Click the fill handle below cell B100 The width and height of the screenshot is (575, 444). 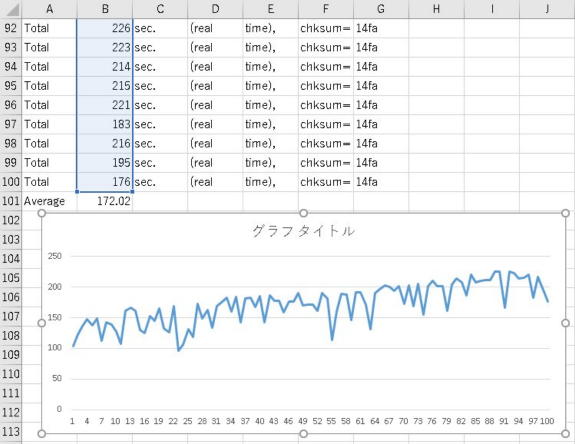point(132,191)
